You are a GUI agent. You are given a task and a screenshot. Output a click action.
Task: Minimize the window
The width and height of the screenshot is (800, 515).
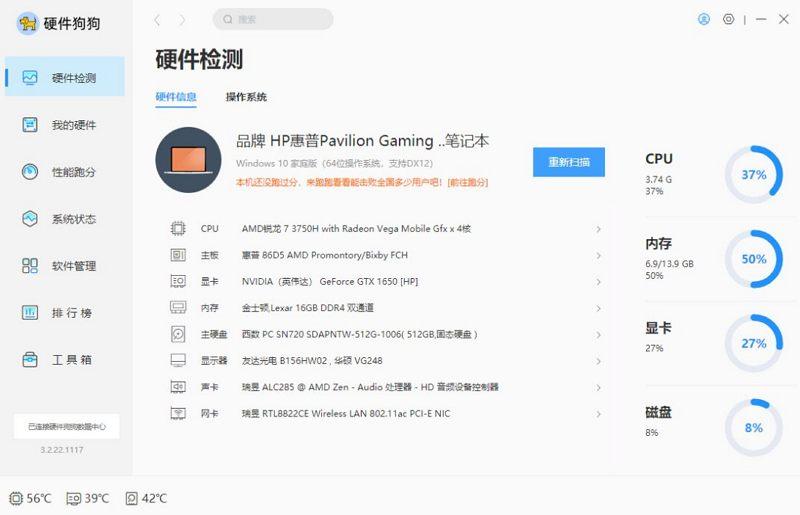point(761,19)
